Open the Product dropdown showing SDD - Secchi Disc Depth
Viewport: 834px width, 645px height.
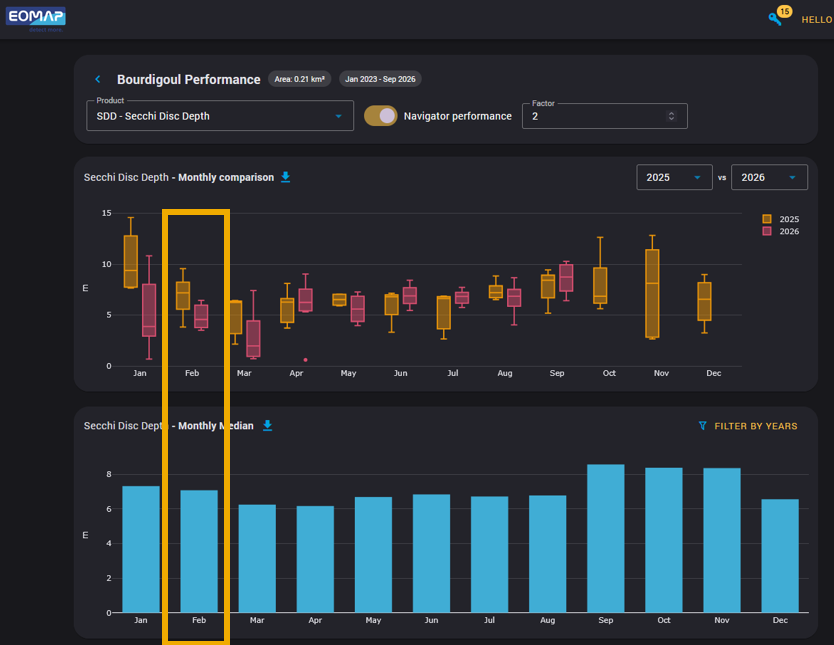[x=220, y=115]
